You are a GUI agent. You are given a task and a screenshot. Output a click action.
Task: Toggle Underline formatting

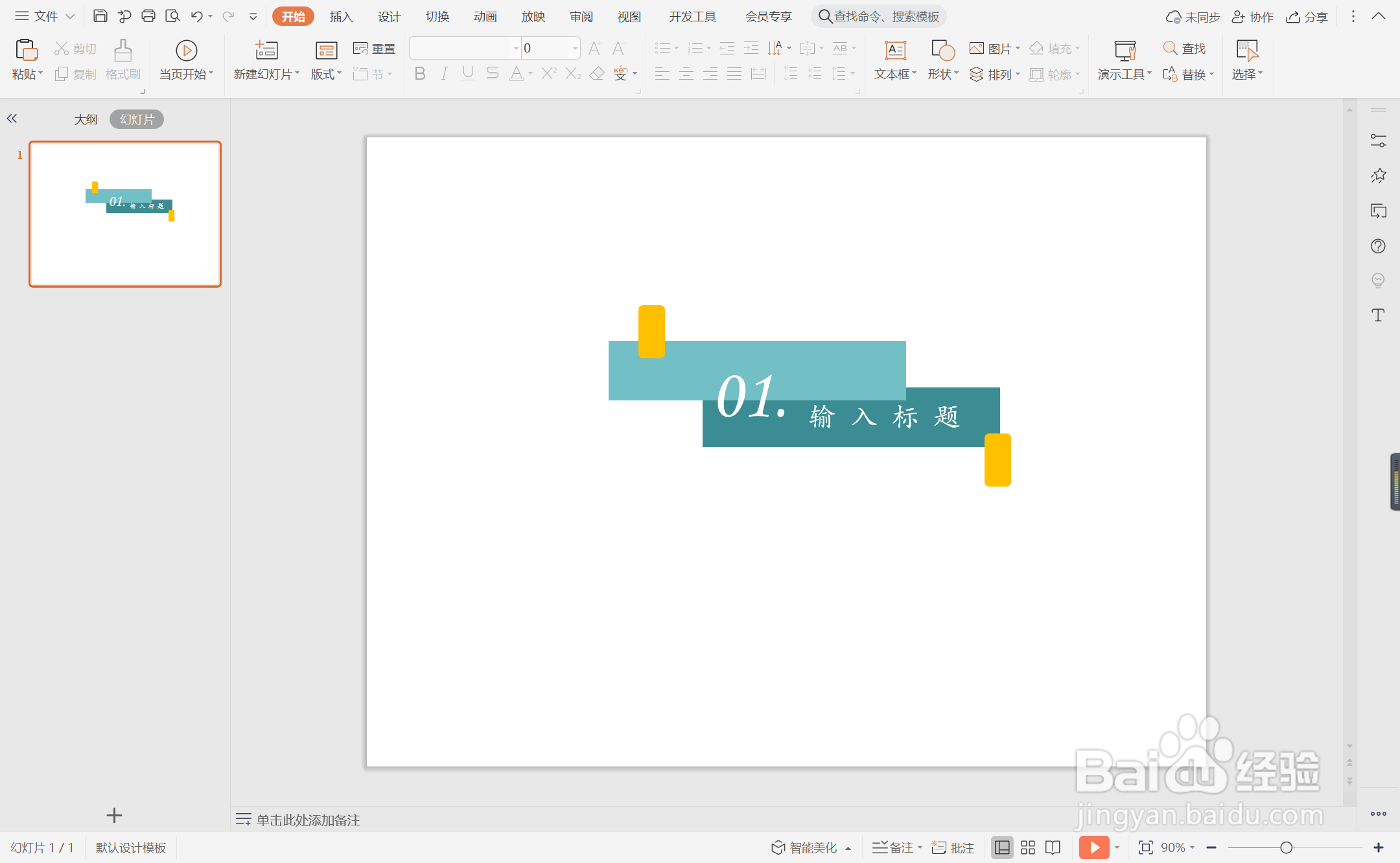468,74
